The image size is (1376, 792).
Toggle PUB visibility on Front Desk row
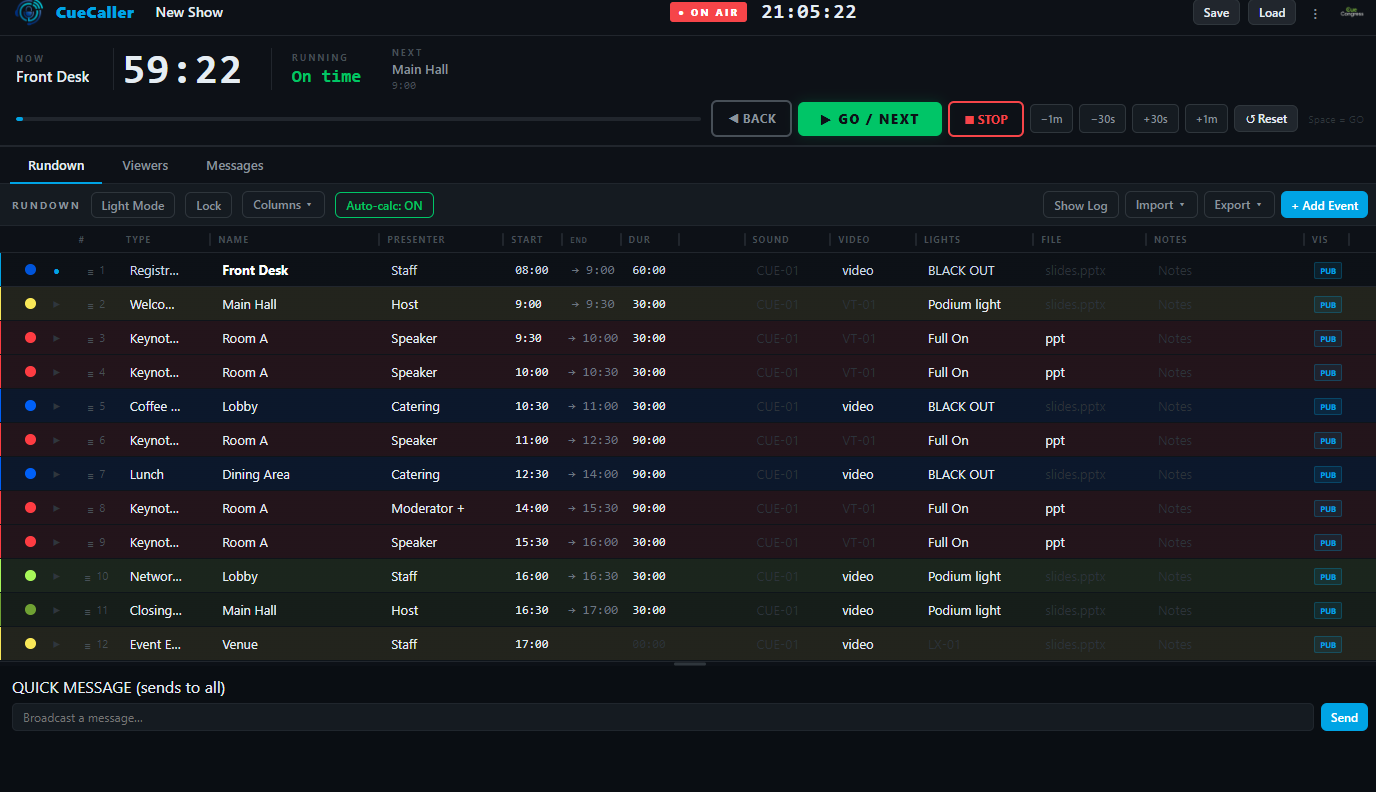pyautogui.click(x=1328, y=270)
